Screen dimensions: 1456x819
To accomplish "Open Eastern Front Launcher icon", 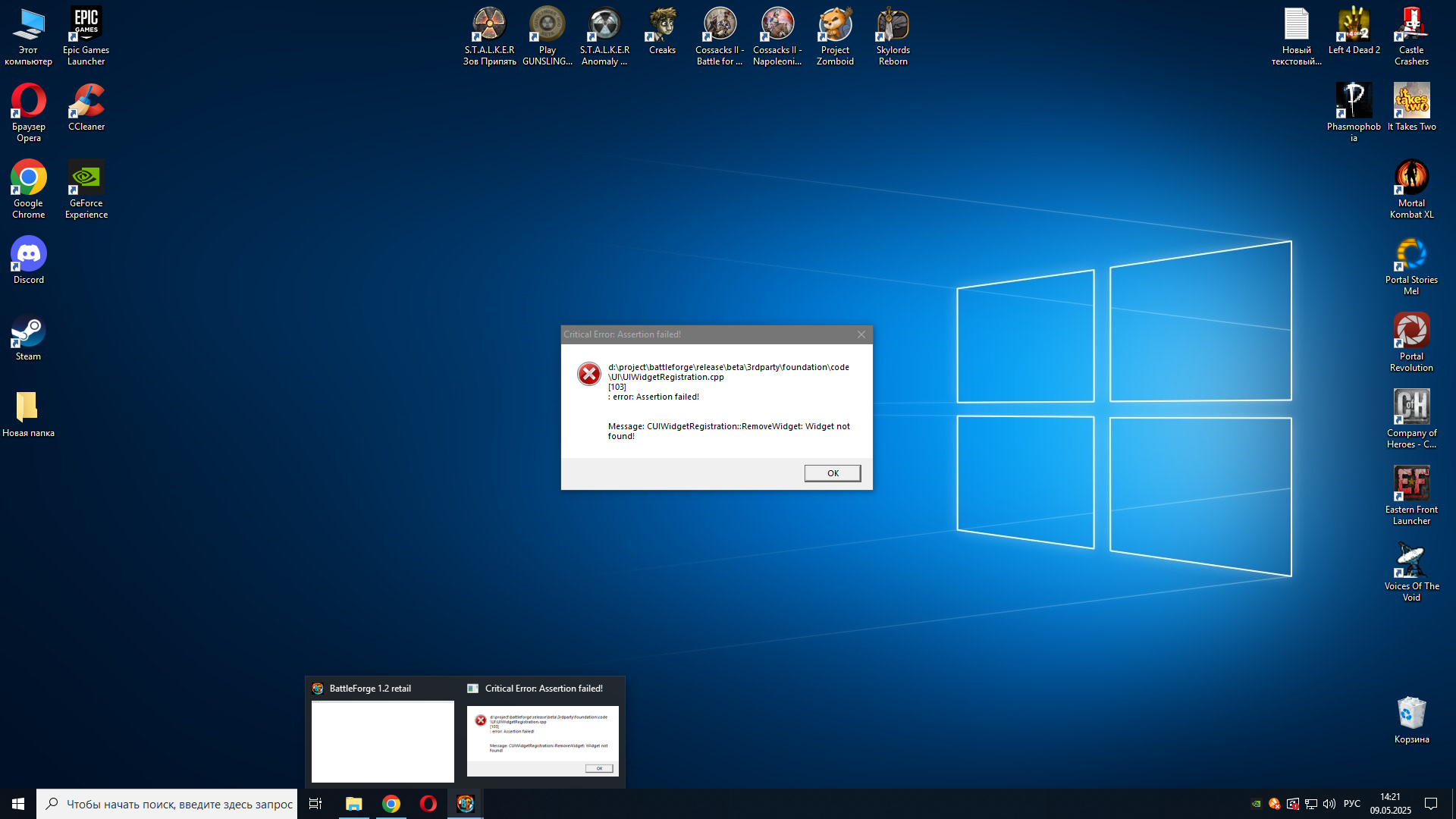I will (x=1411, y=495).
